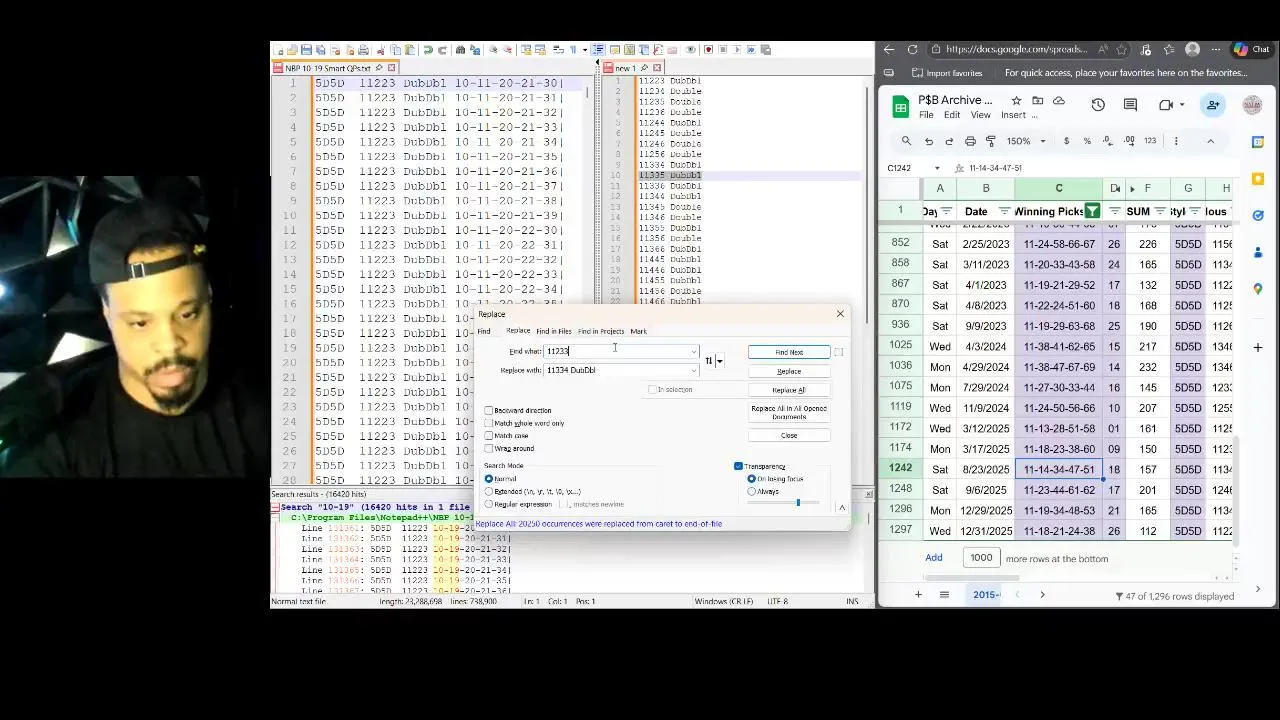Open the swap options dropdown arrow beside arrows
This screenshot has height=720, width=1280.
point(719,362)
